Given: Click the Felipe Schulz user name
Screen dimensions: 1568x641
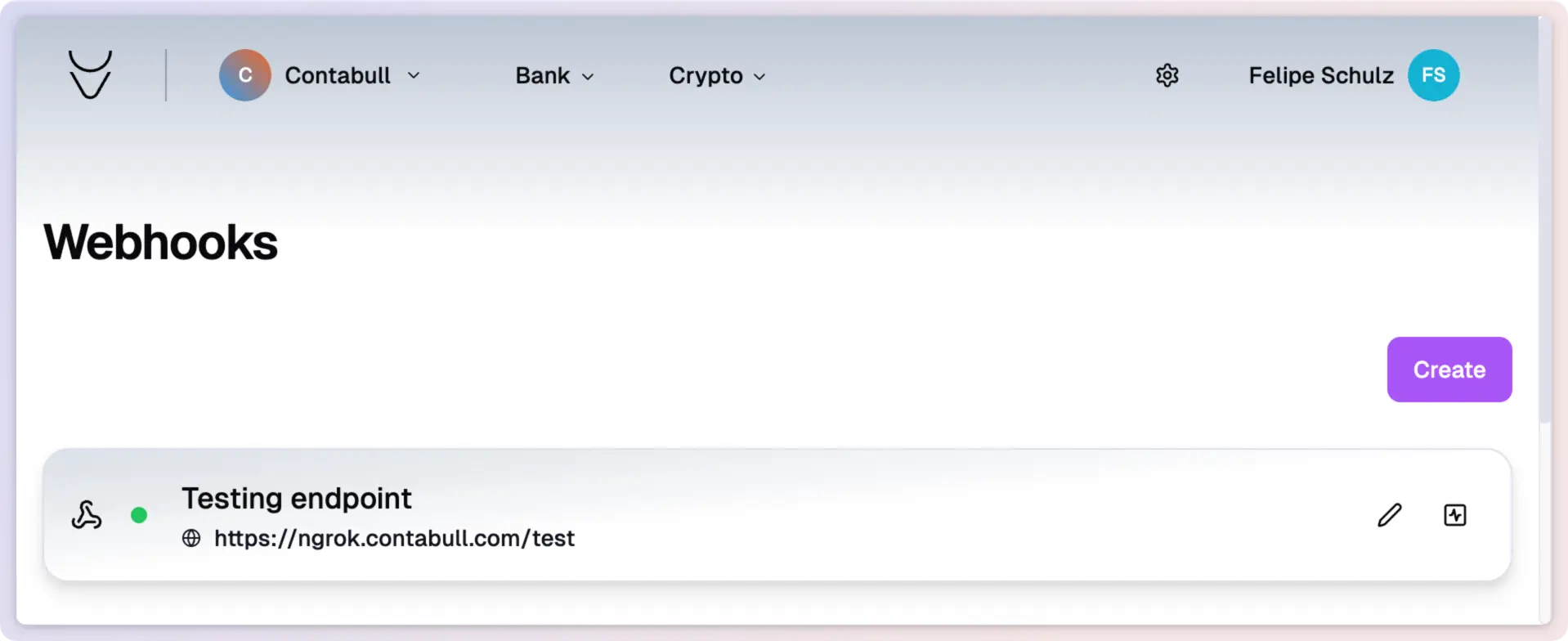Looking at the screenshot, I should pyautogui.click(x=1320, y=75).
